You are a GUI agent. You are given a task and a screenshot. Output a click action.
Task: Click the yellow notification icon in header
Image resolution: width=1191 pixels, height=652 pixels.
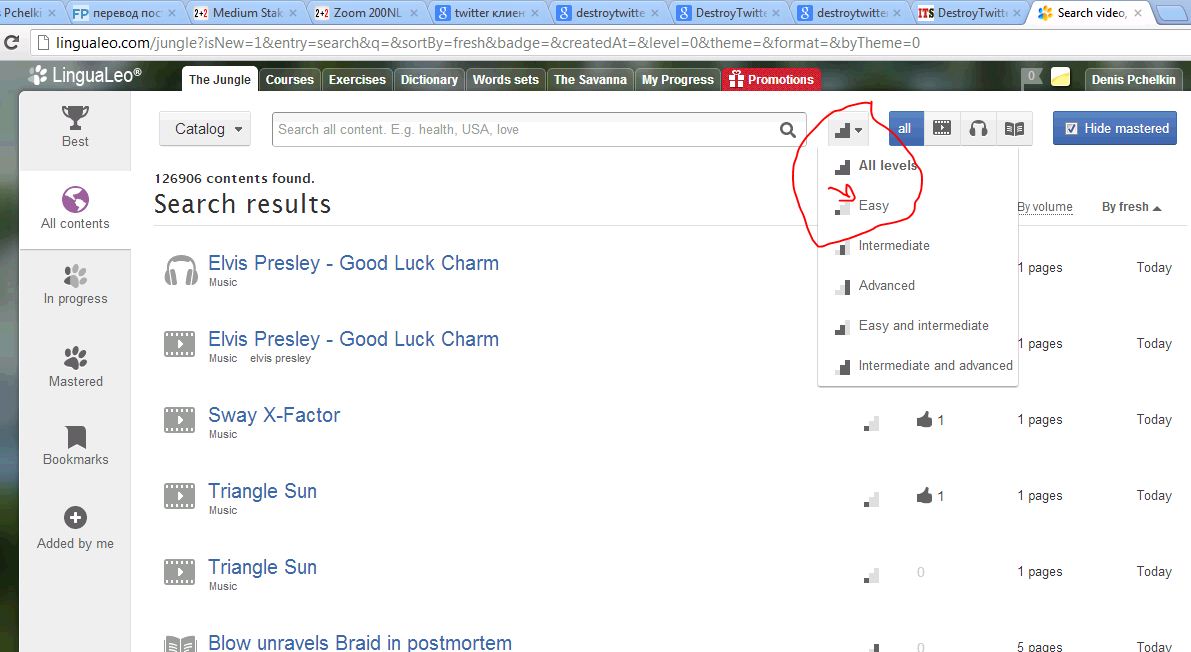pos(1060,77)
